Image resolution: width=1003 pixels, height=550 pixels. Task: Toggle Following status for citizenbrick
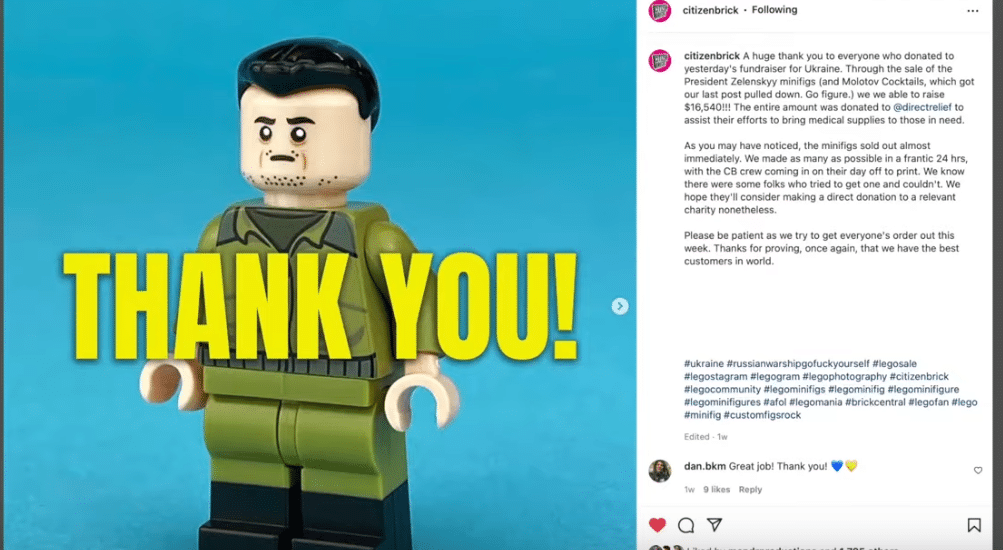[774, 10]
